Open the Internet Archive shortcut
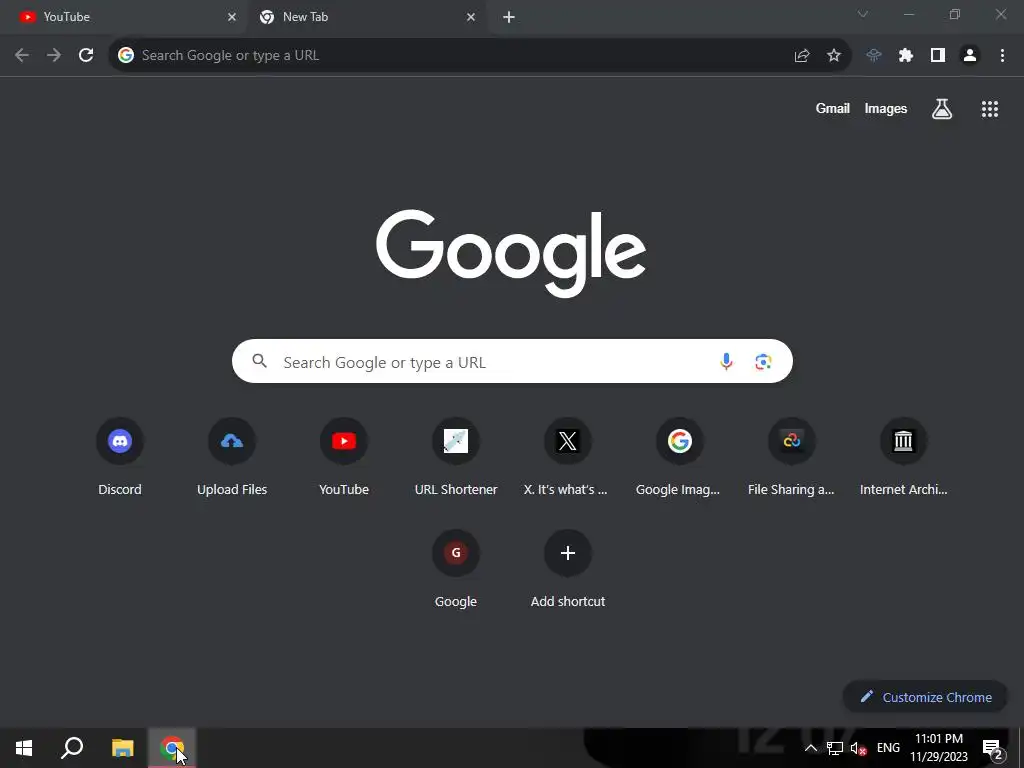Viewport: 1024px width, 768px height. click(903, 458)
